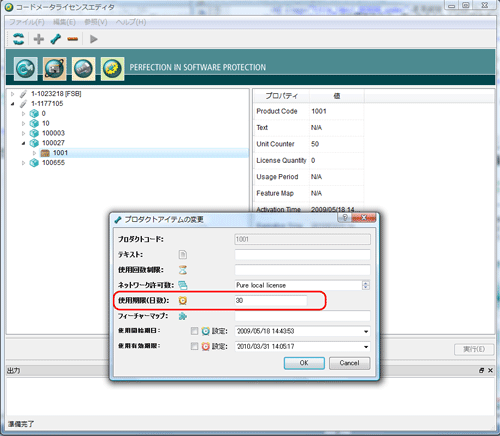Select the CodeMeter CM banner icon

pos(26,69)
